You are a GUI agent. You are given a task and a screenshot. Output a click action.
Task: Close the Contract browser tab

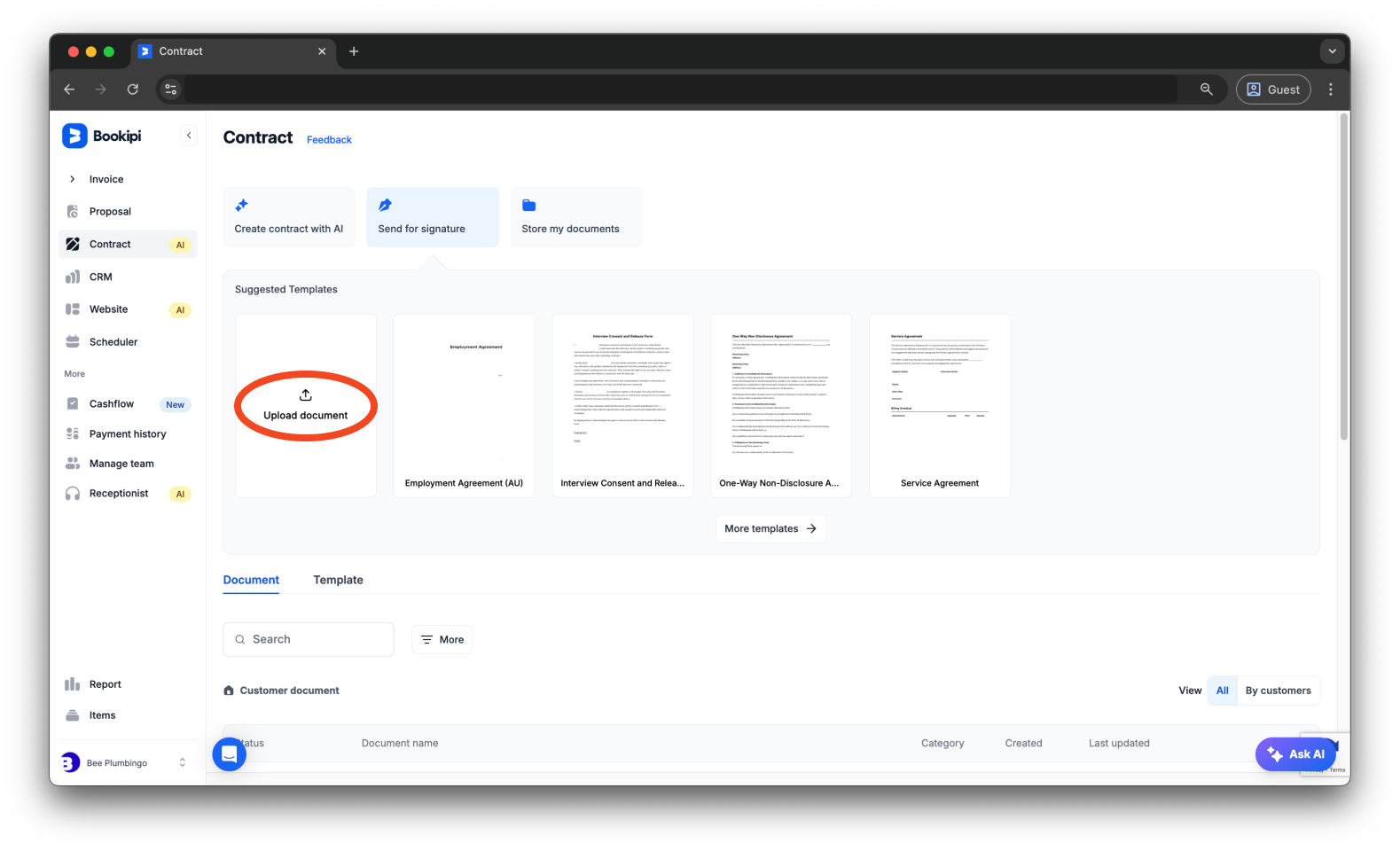click(x=322, y=51)
